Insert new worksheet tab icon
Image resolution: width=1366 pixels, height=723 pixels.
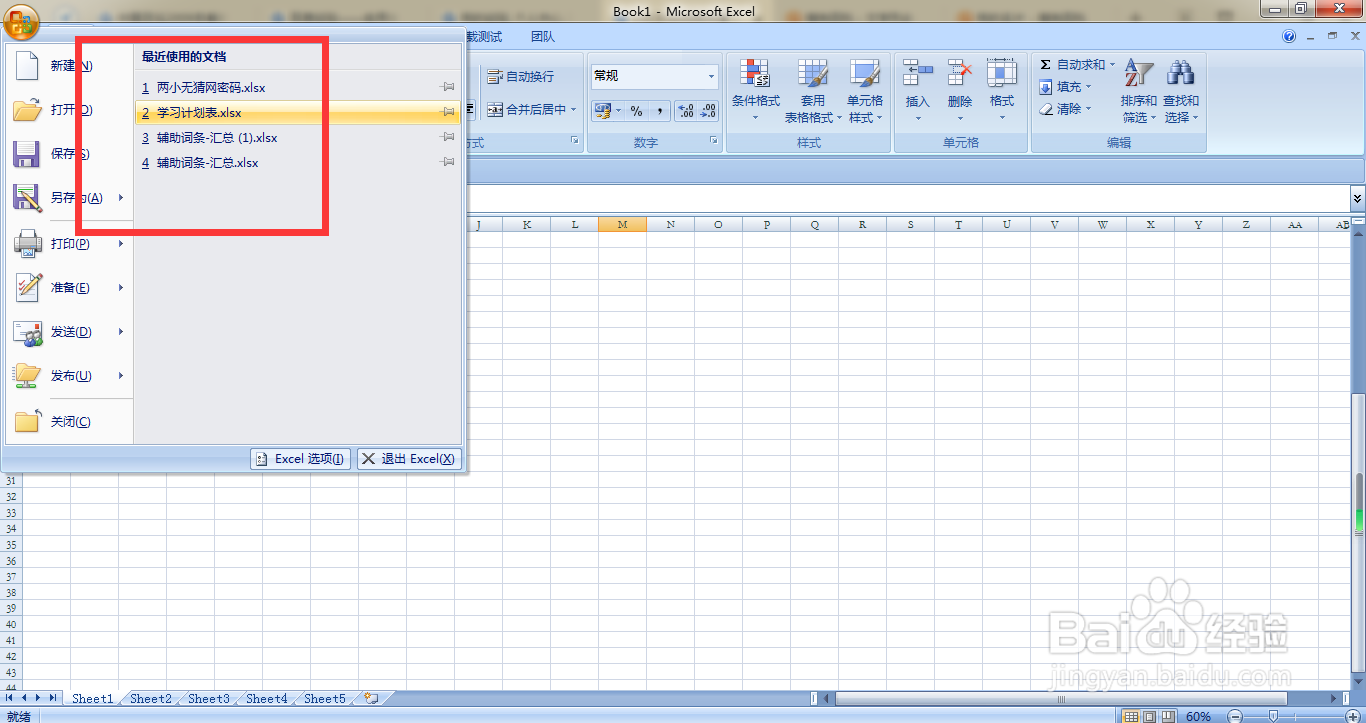pos(371,699)
